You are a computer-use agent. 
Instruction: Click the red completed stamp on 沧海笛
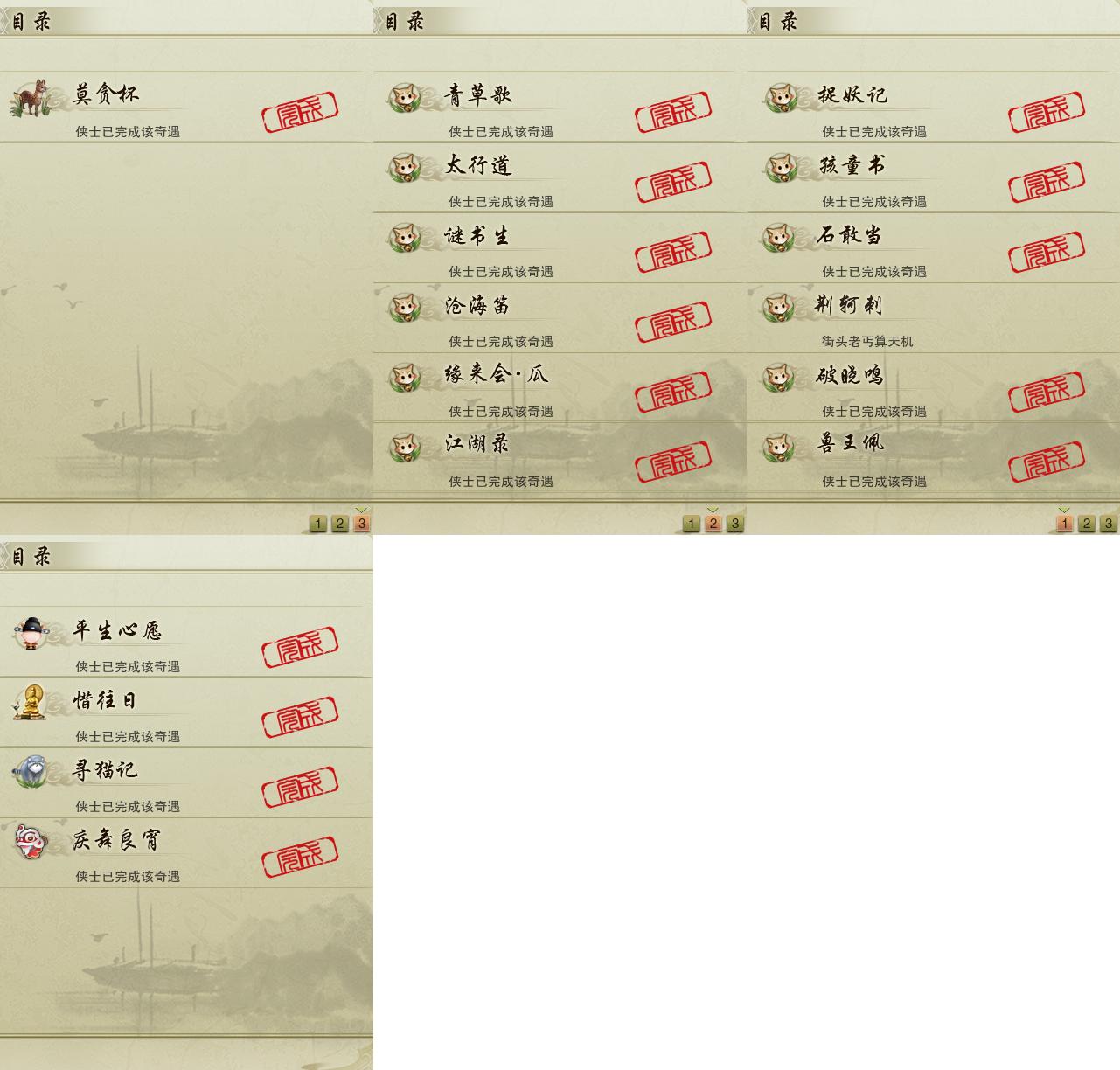(x=673, y=322)
